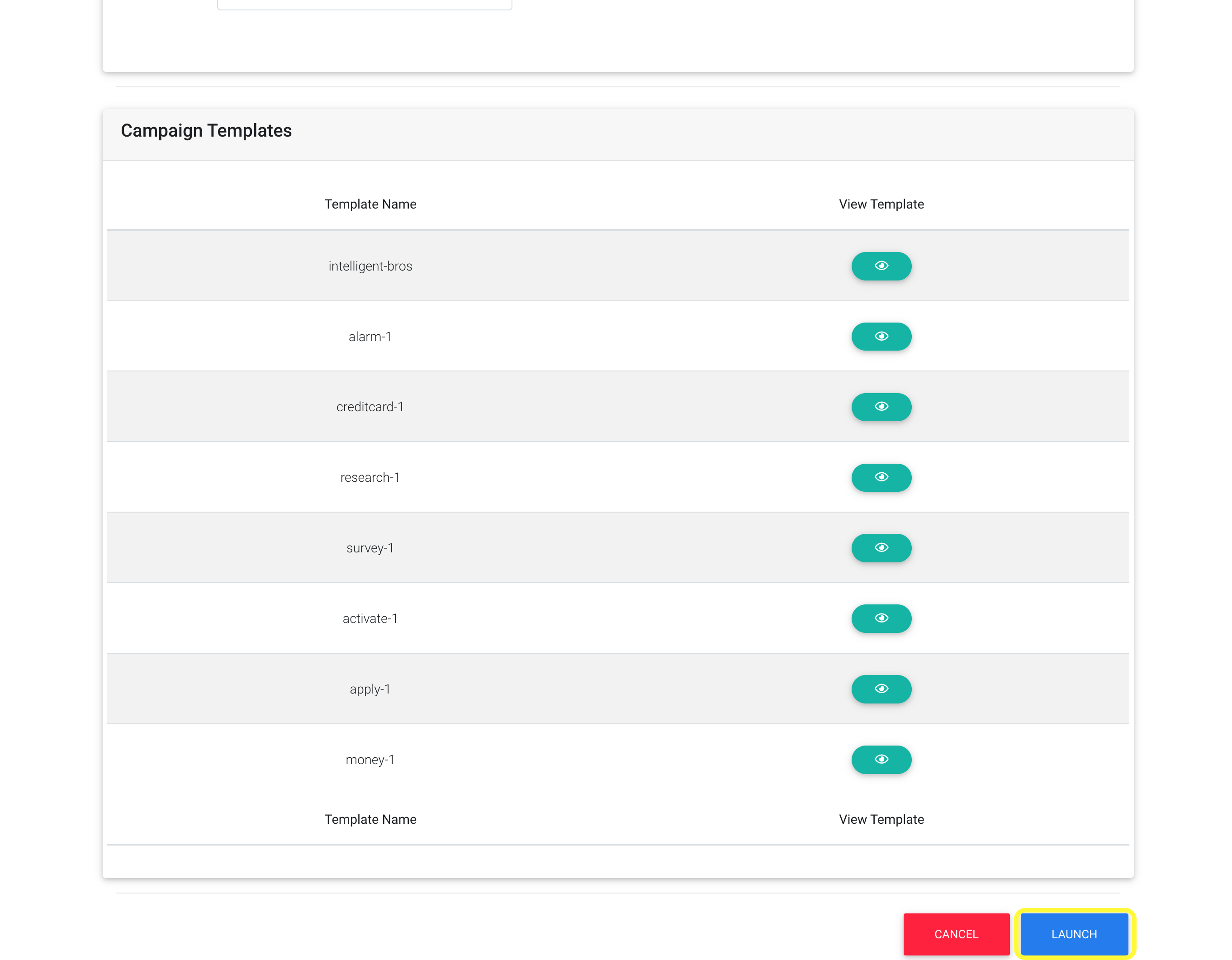Click the creditcard-1 name cell
The image size is (1232, 960).
pyautogui.click(x=370, y=407)
